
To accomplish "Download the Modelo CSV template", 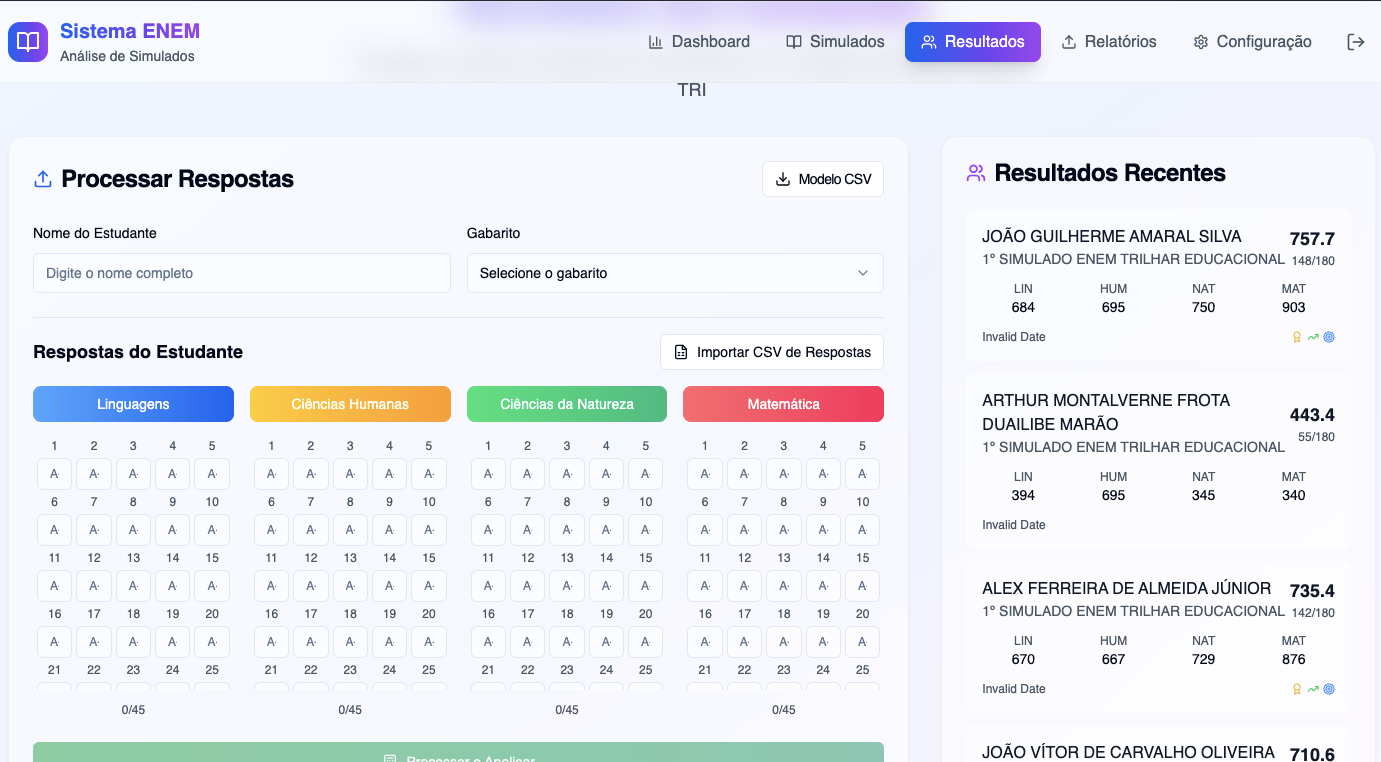I will (823, 179).
